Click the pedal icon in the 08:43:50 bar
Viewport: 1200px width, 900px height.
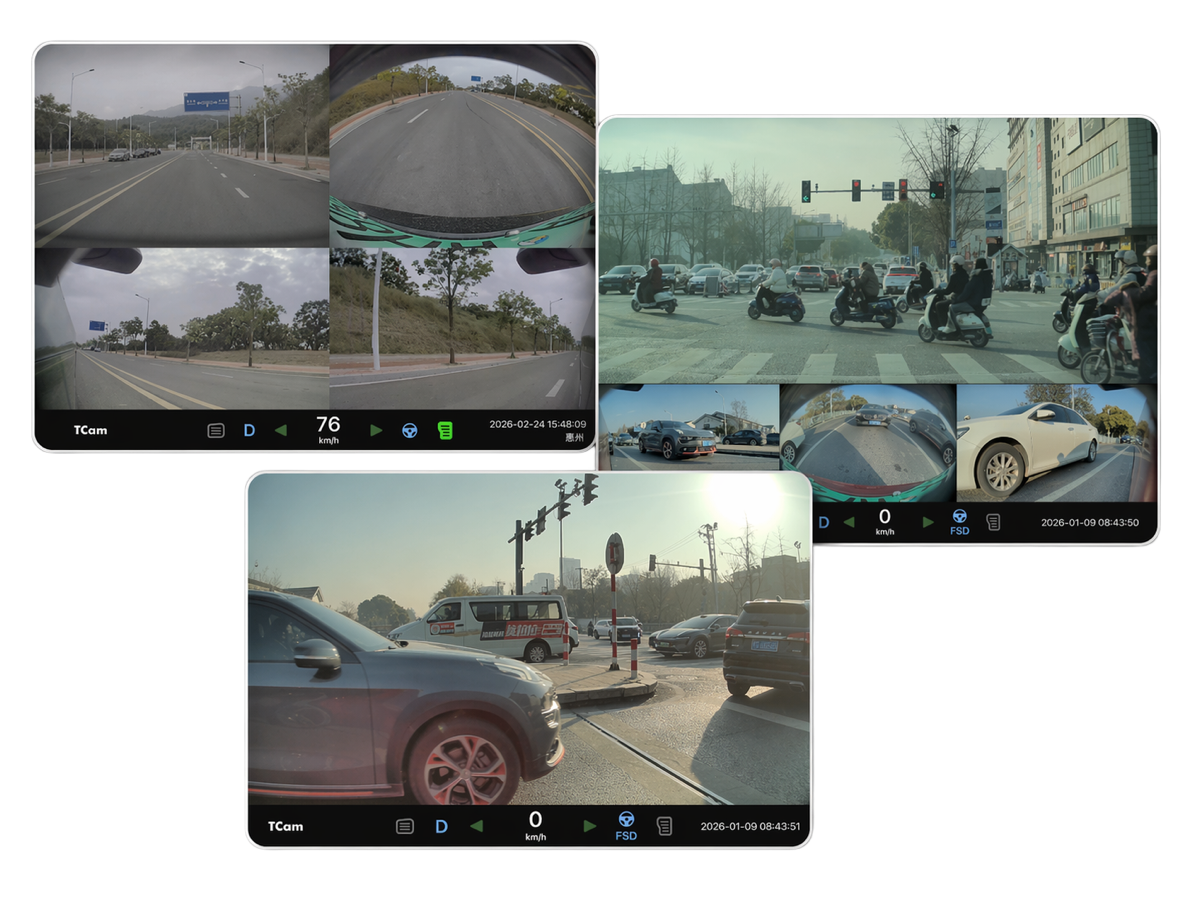click(x=993, y=522)
